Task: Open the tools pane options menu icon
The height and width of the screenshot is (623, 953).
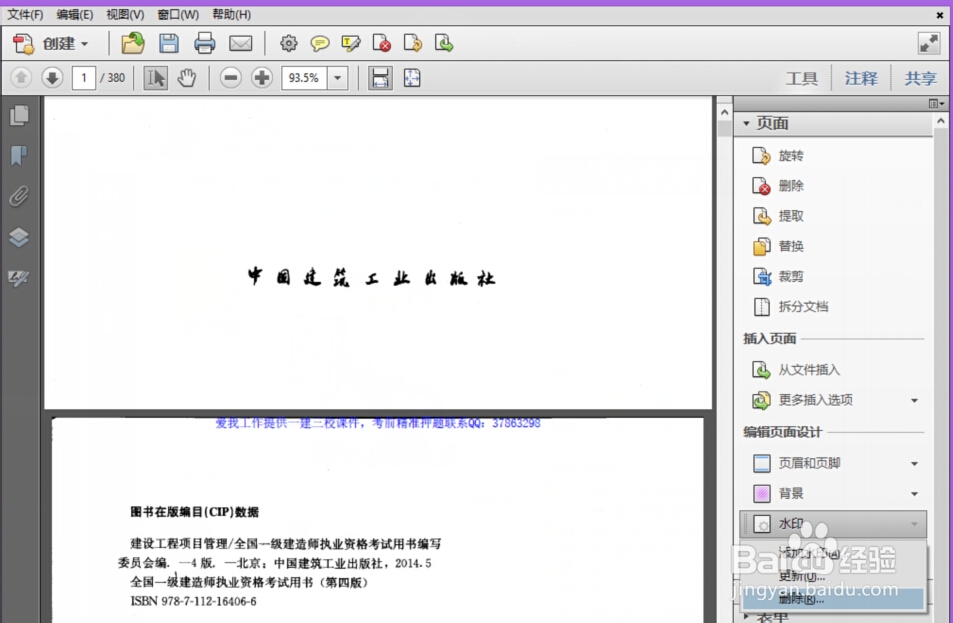Action: click(936, 103)
